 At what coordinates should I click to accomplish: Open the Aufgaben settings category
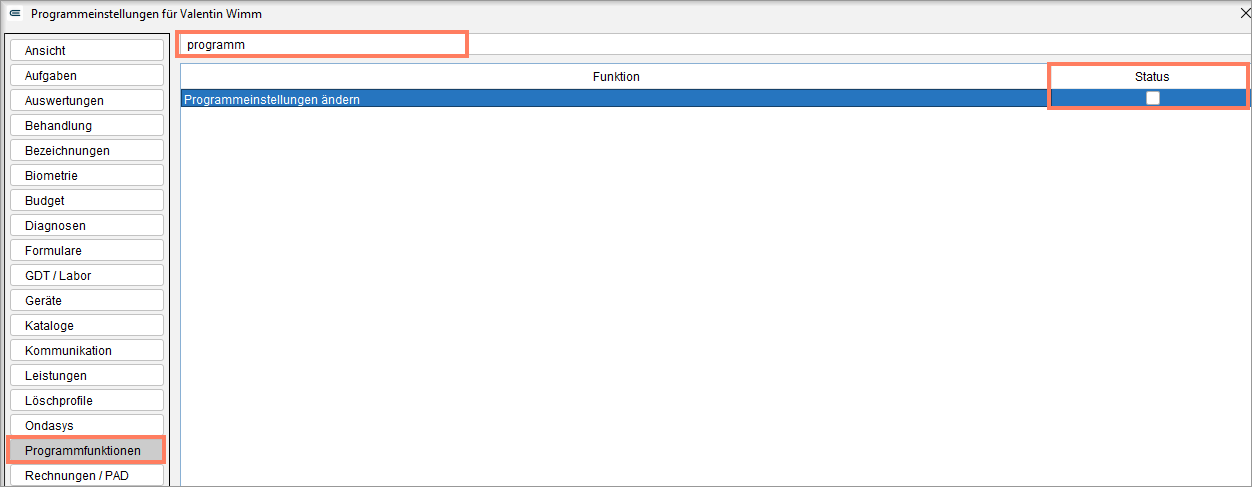(87, 75)
